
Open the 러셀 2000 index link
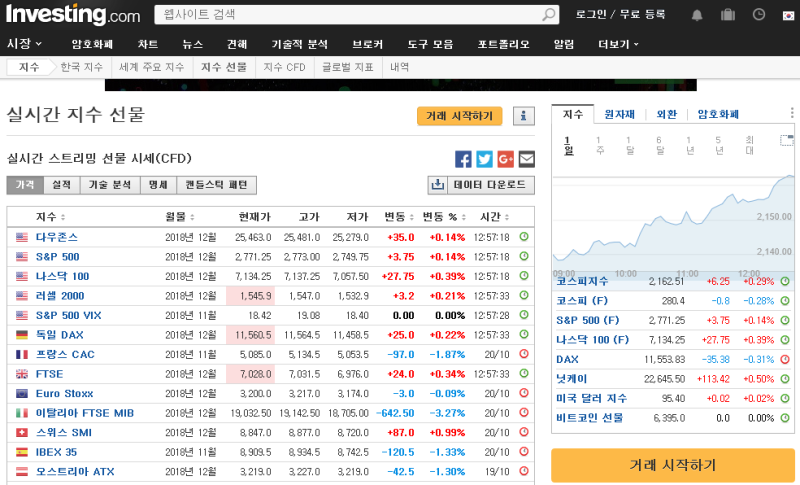click(60, 296)
